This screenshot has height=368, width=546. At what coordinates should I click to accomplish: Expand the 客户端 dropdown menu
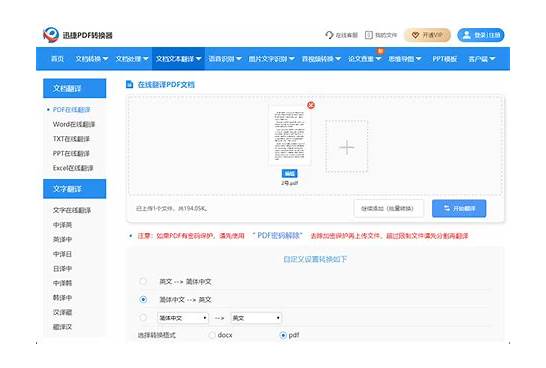(482, 59)
